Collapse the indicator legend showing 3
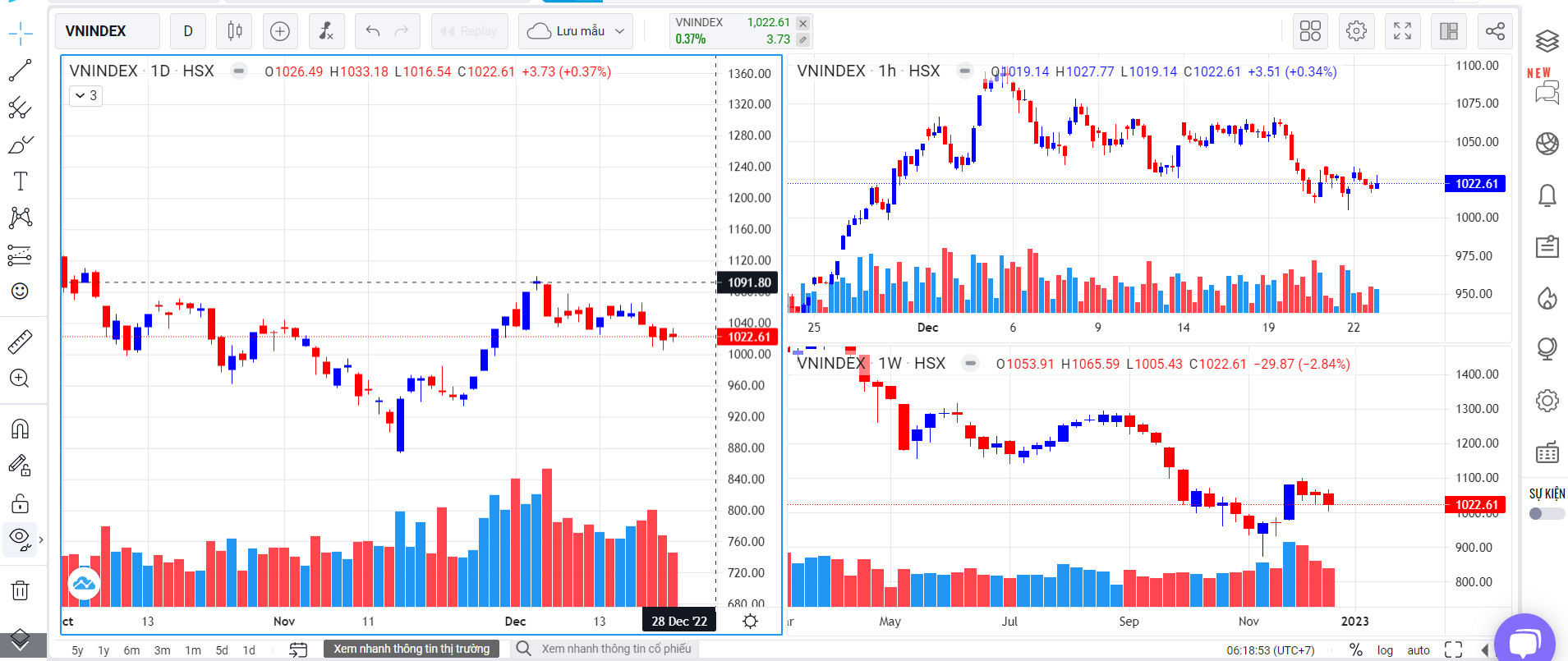Image resolution: width=1568 pixels, height=661 pixels. pyautogui.click(x=85, y=96)
